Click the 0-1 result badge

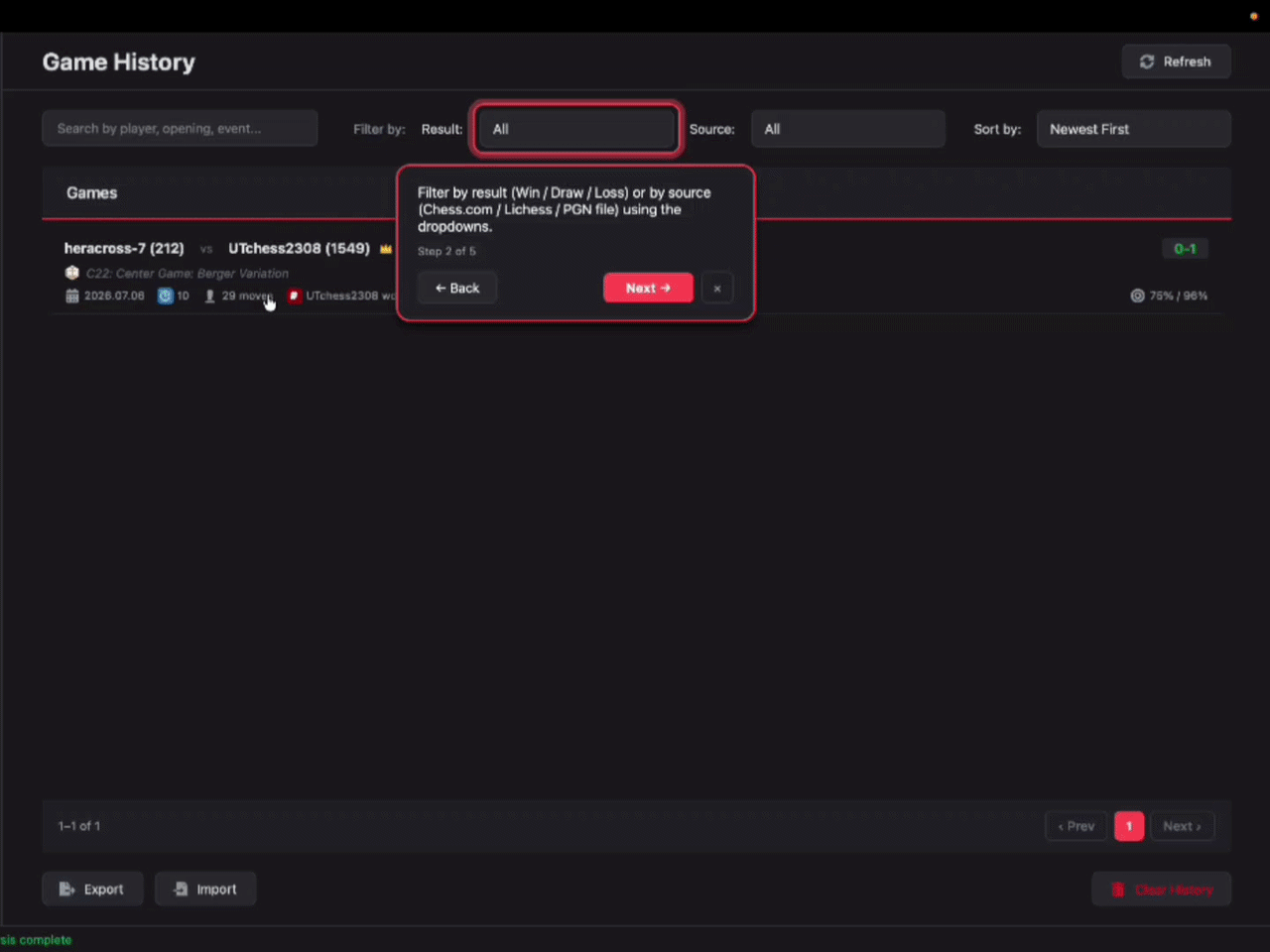1185,249
